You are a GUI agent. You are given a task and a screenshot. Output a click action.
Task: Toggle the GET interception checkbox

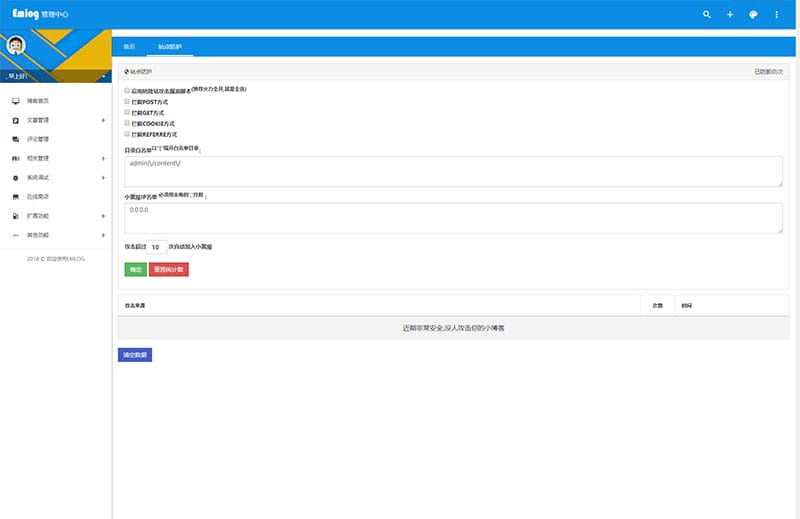pos(127,112)
